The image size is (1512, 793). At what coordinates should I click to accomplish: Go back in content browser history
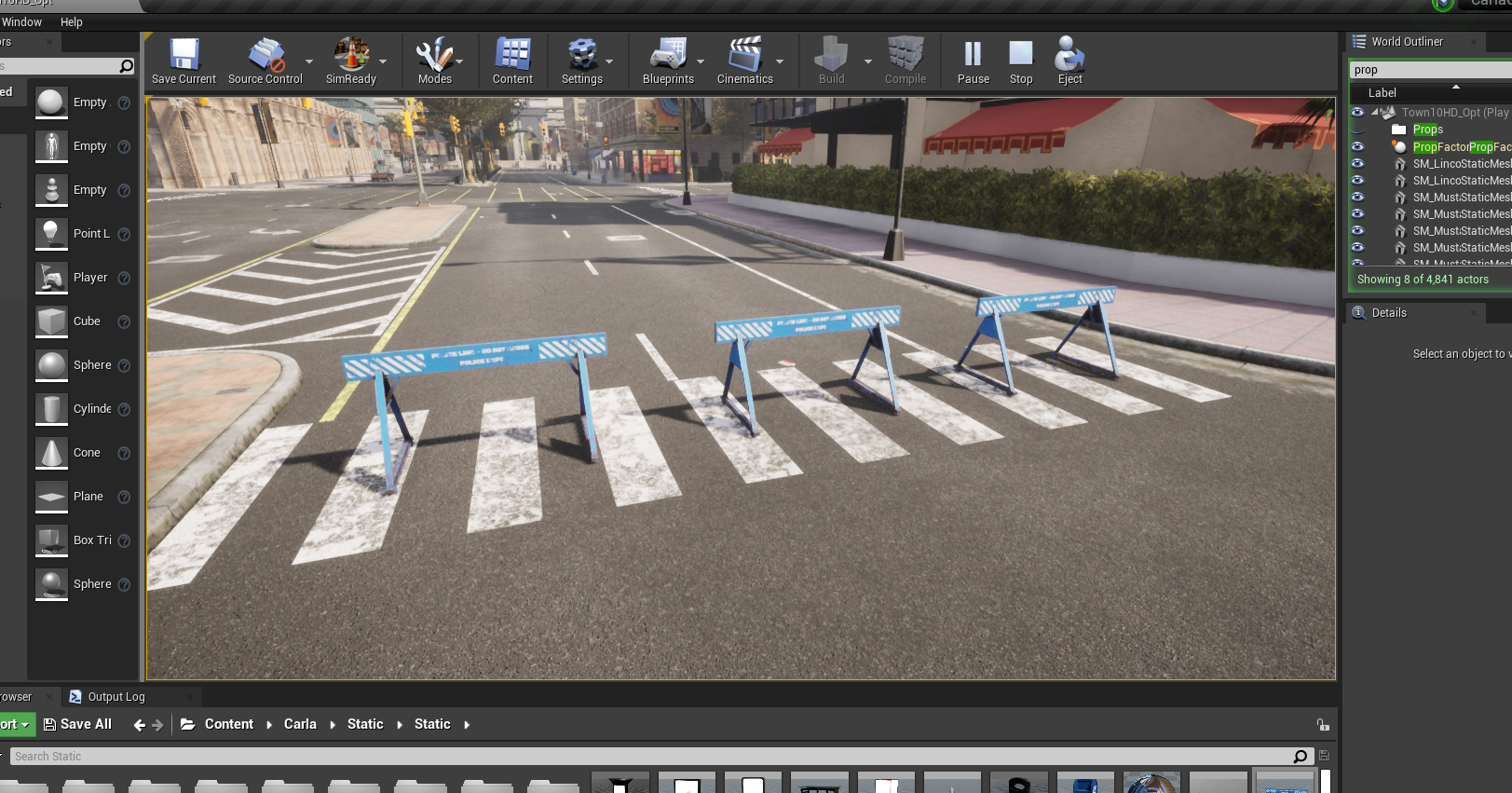(x=139, y=725)
